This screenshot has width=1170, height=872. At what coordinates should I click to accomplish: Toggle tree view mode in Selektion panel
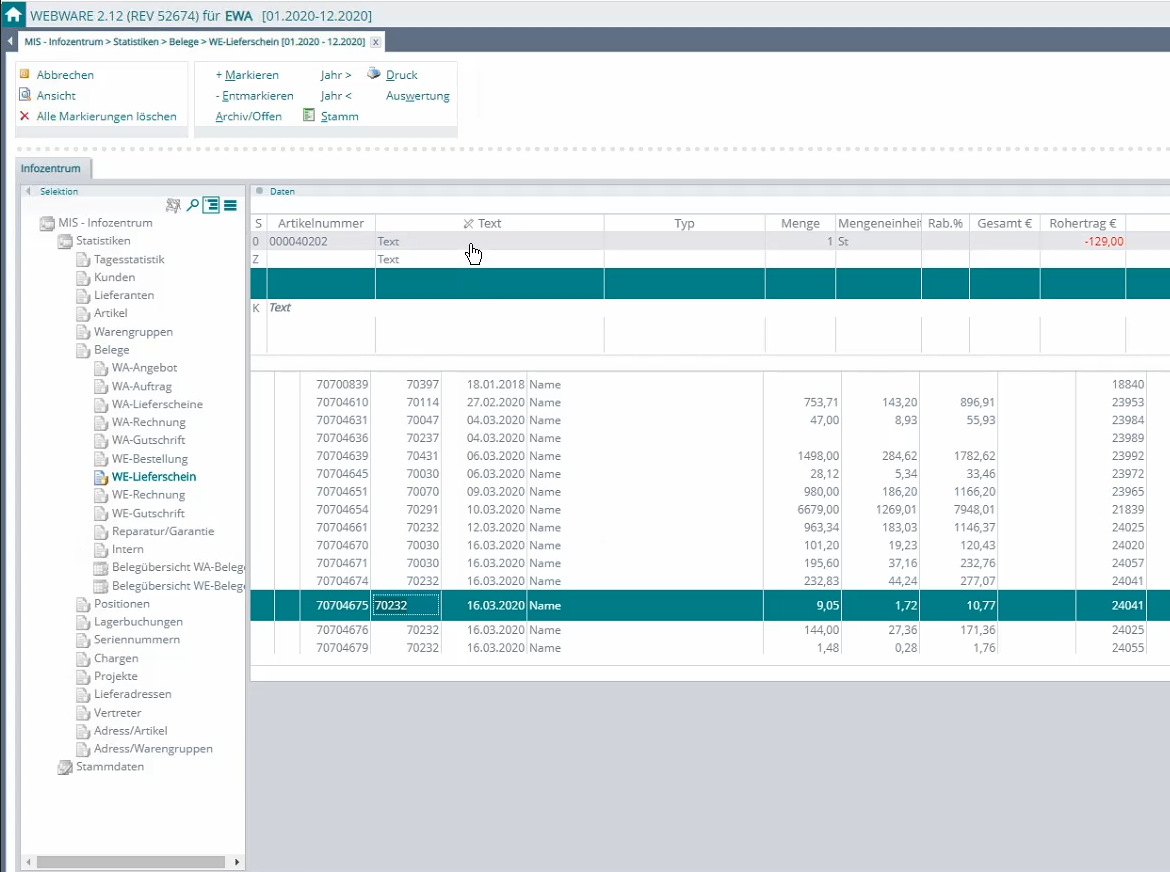(x=211, y=205)
